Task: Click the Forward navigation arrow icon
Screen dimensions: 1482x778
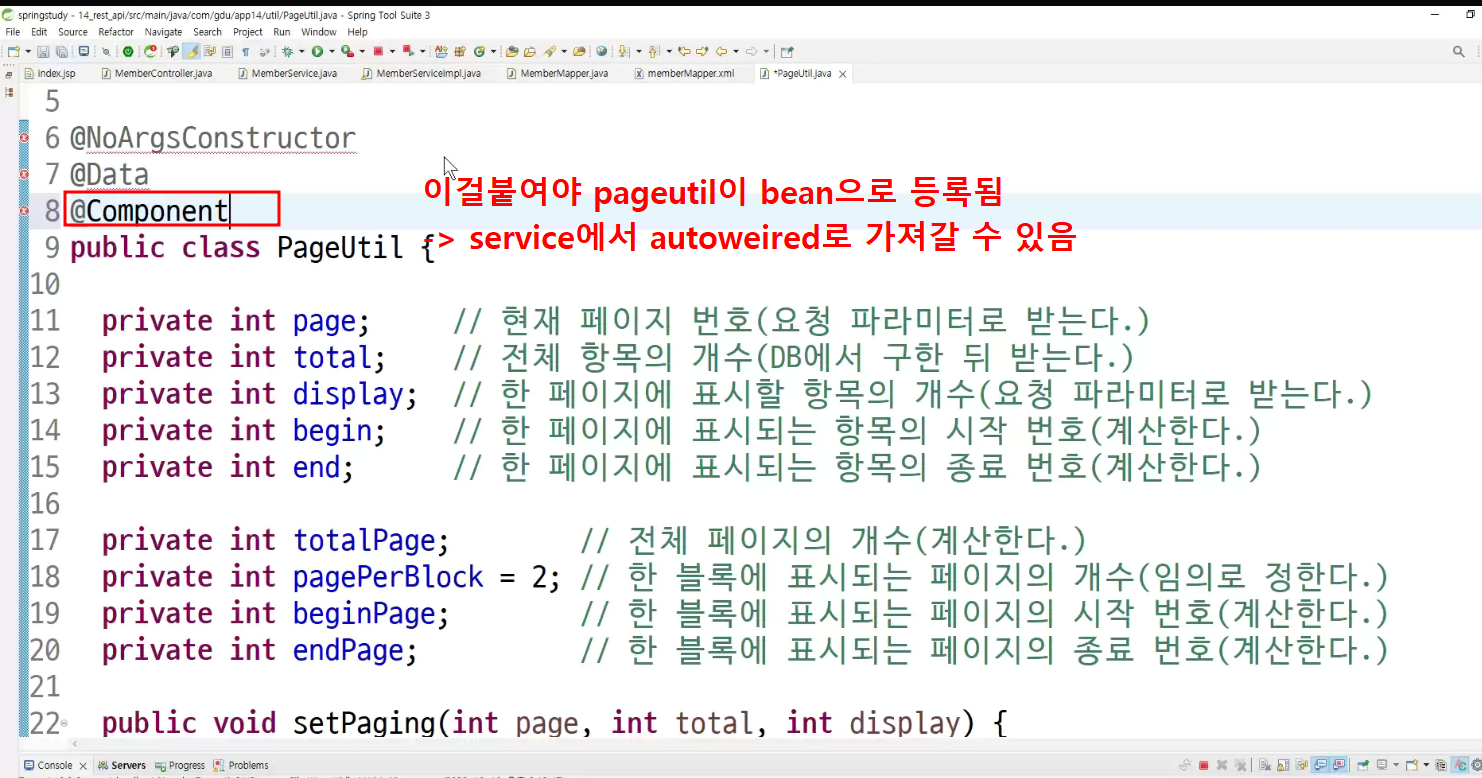Action: [751, 51]
